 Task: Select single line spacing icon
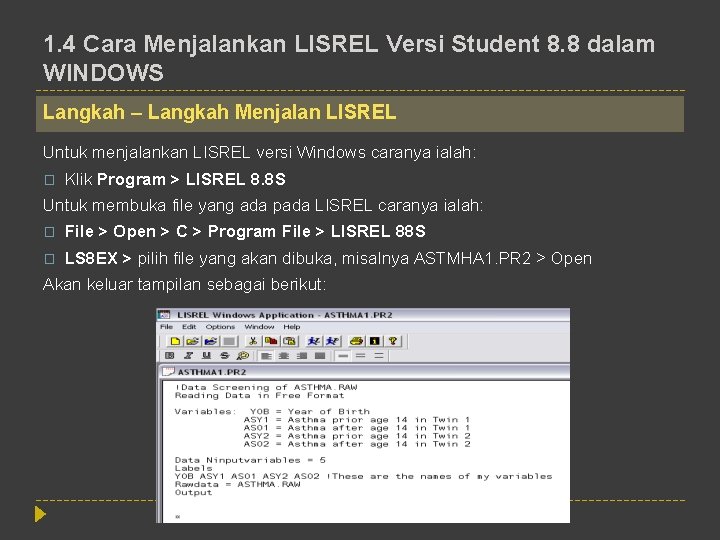click(343, 356)
